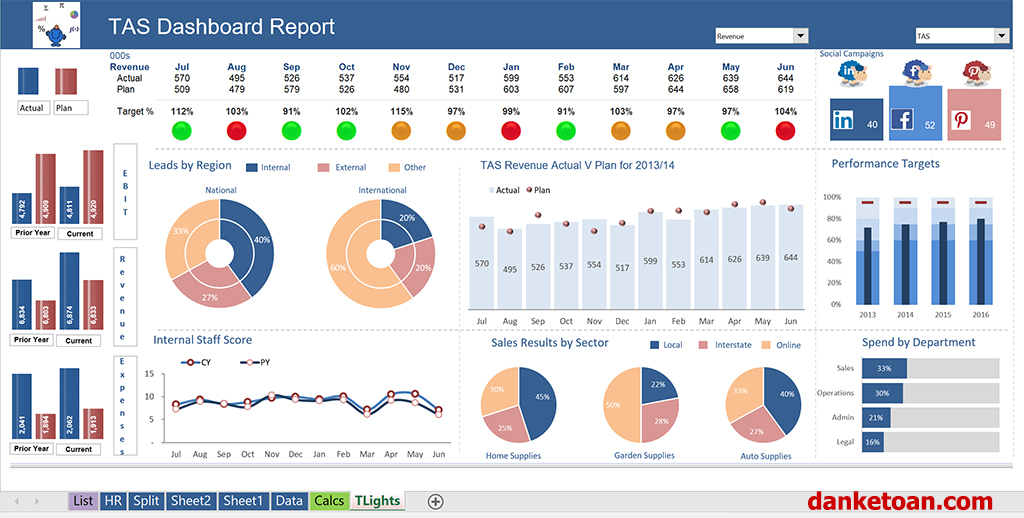Screen dimensions: 1024x518
Task: Click the red traffic light under Aug
Action: pyautogui.click(x=237, y=131)
